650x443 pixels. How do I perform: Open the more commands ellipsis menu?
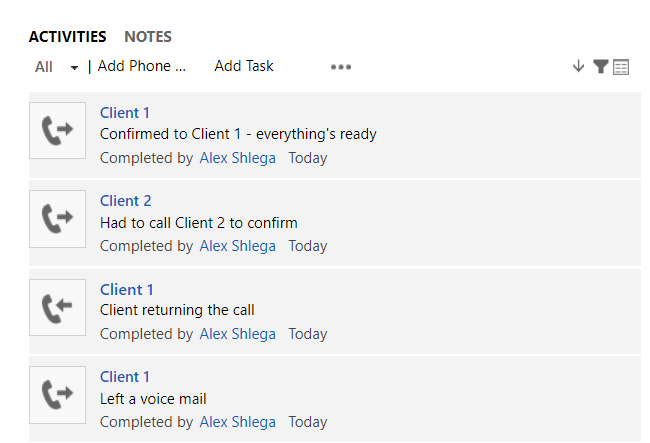(x=341, y=67)
